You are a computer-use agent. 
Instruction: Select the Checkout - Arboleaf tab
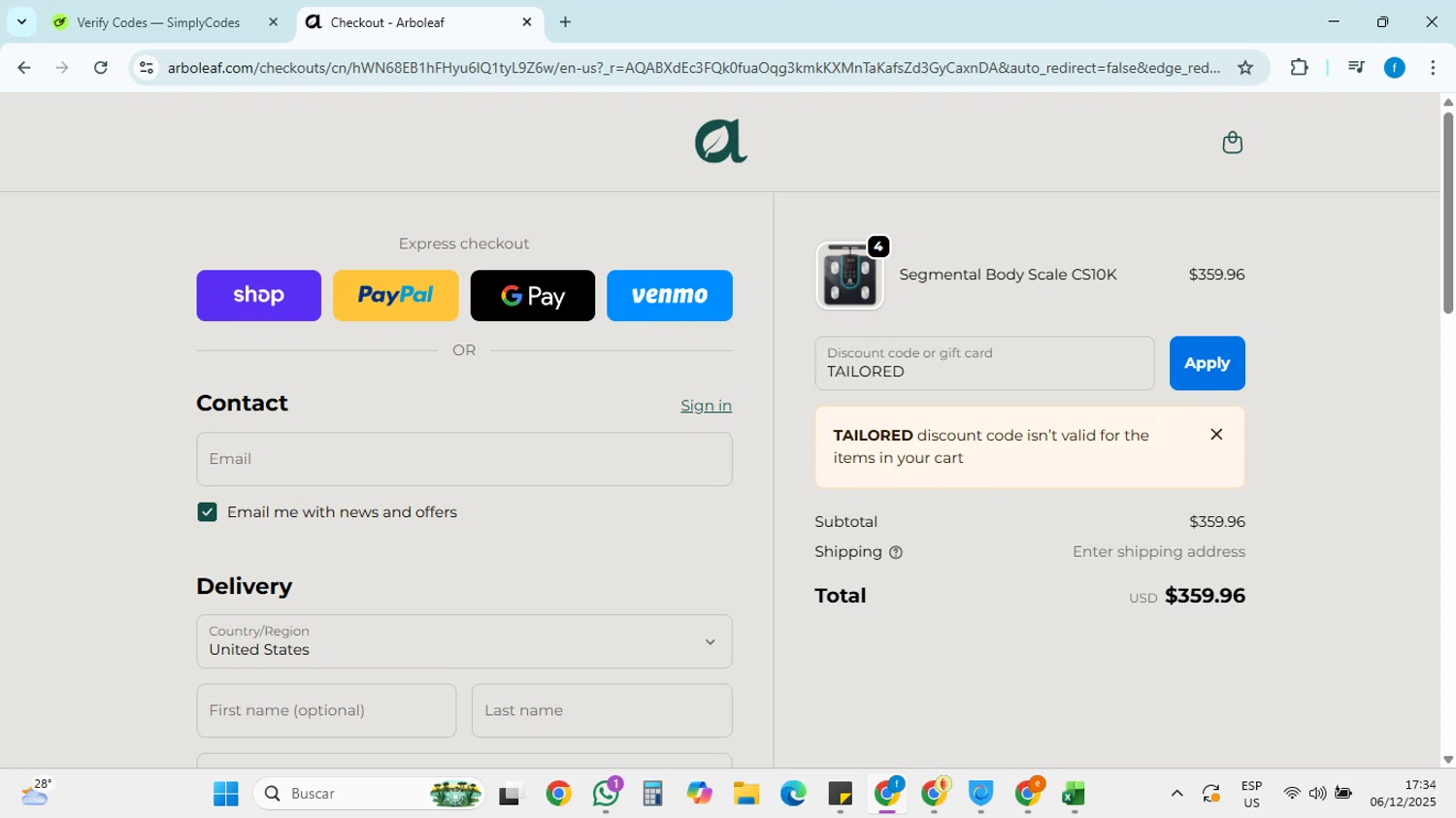click(387, 22)
